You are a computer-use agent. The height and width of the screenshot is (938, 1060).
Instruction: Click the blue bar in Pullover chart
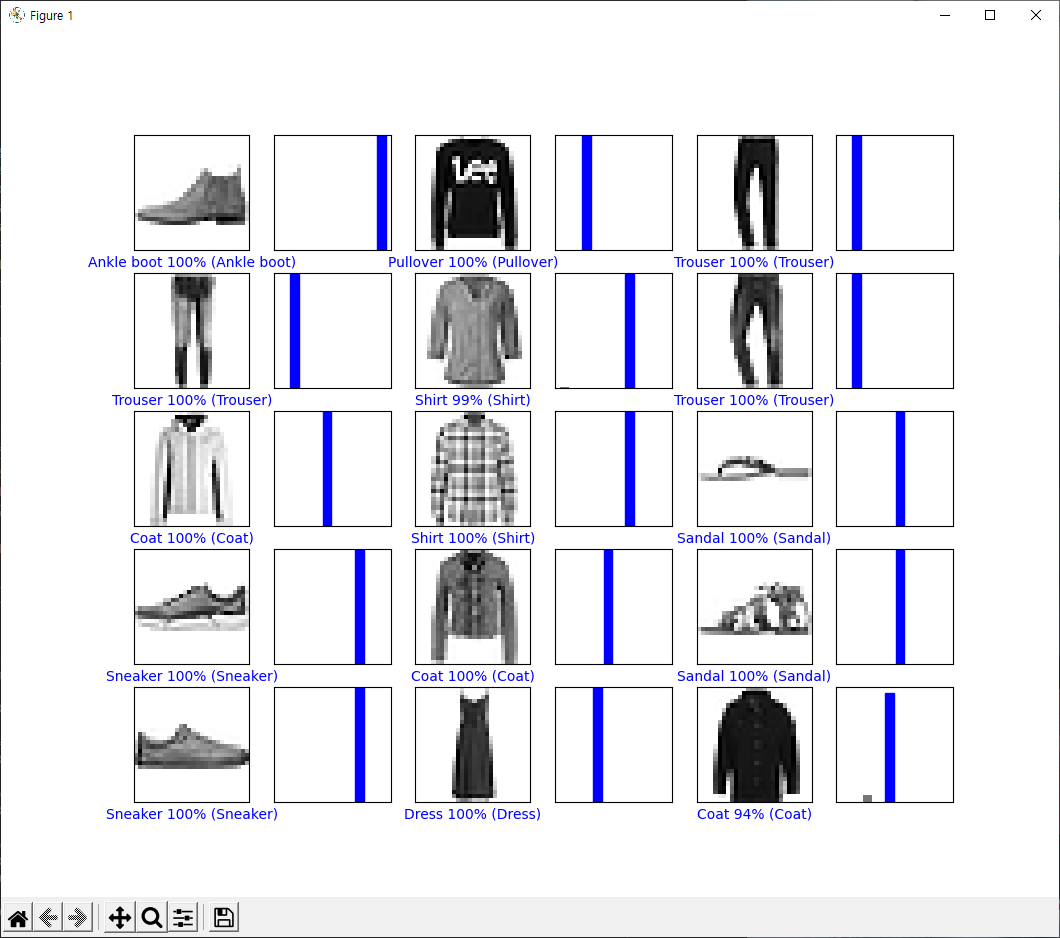pyautogui.click(x=587, y=193)
